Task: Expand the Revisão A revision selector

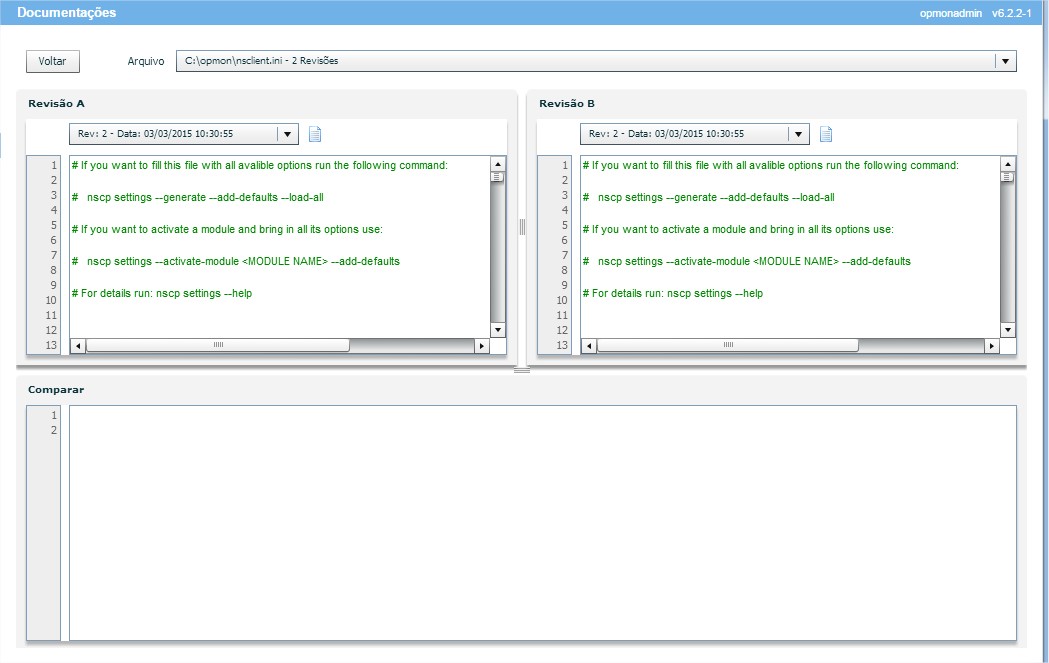Action: pyautogui.click(x=287, y=134)
